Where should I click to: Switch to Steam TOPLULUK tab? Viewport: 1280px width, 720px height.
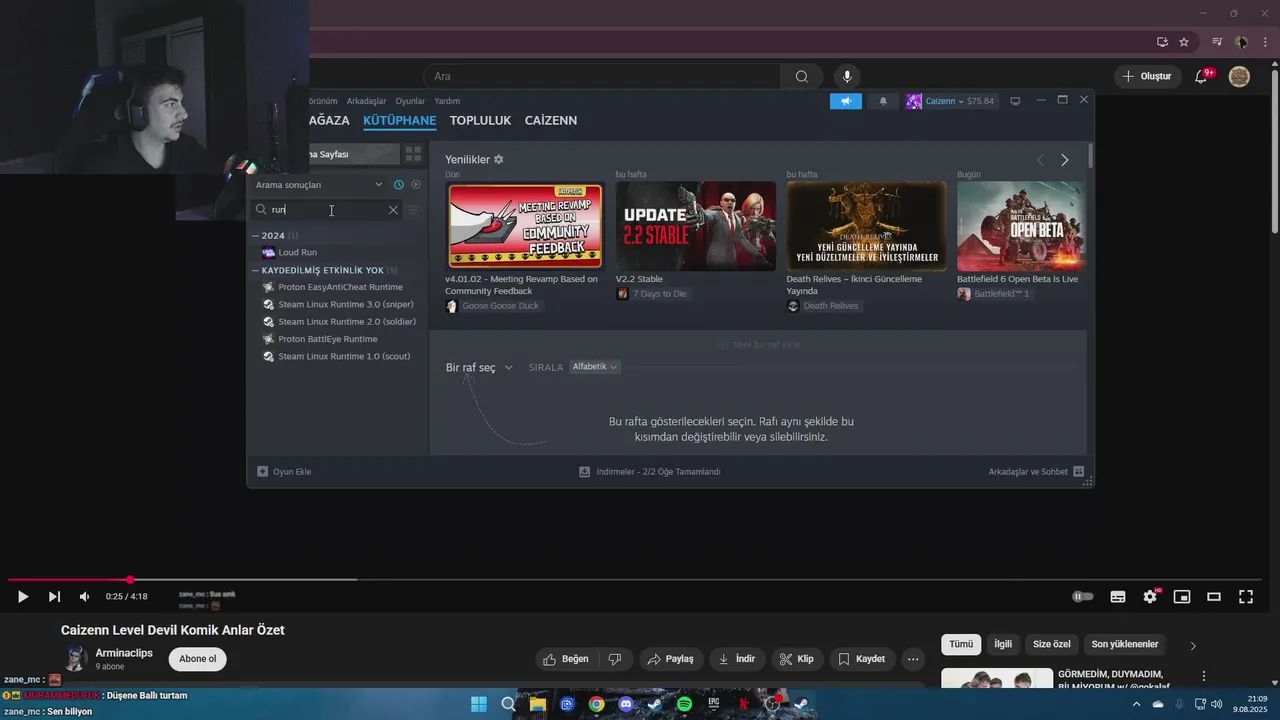click(x=480, y=121)
